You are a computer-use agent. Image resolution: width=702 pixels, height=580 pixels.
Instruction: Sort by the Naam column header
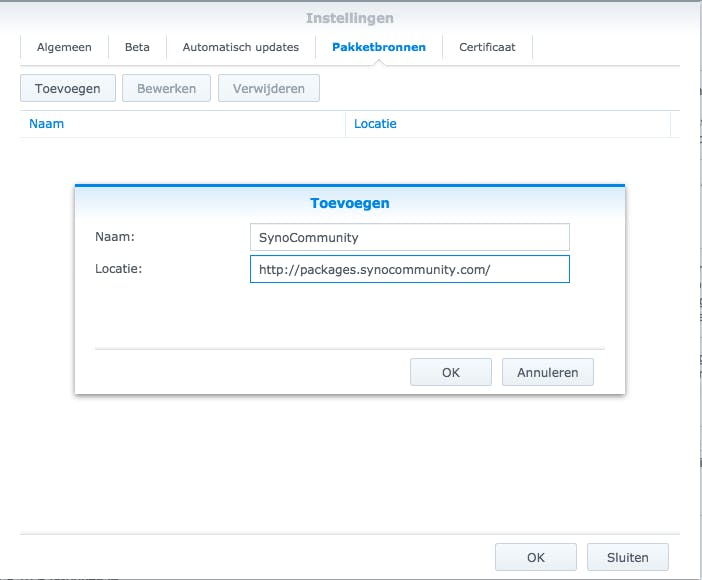[x=183, y=124]
